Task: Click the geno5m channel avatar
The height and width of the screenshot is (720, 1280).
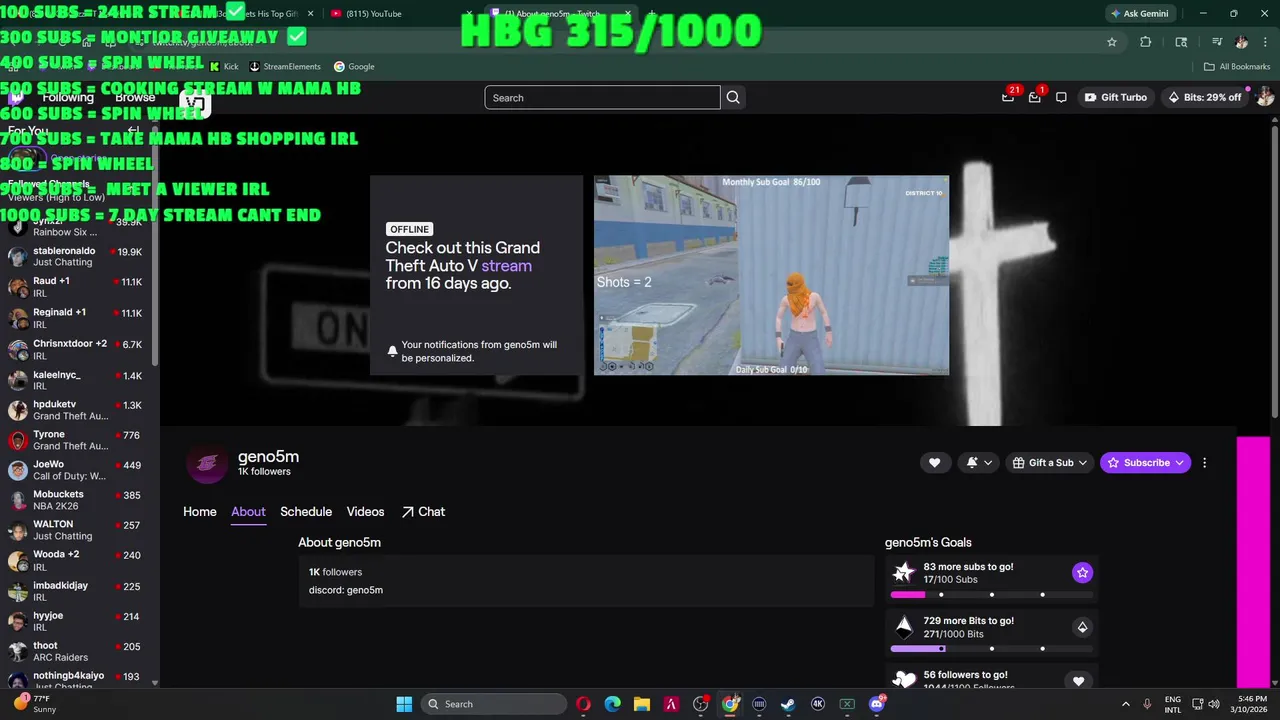Action: point(207,463)
